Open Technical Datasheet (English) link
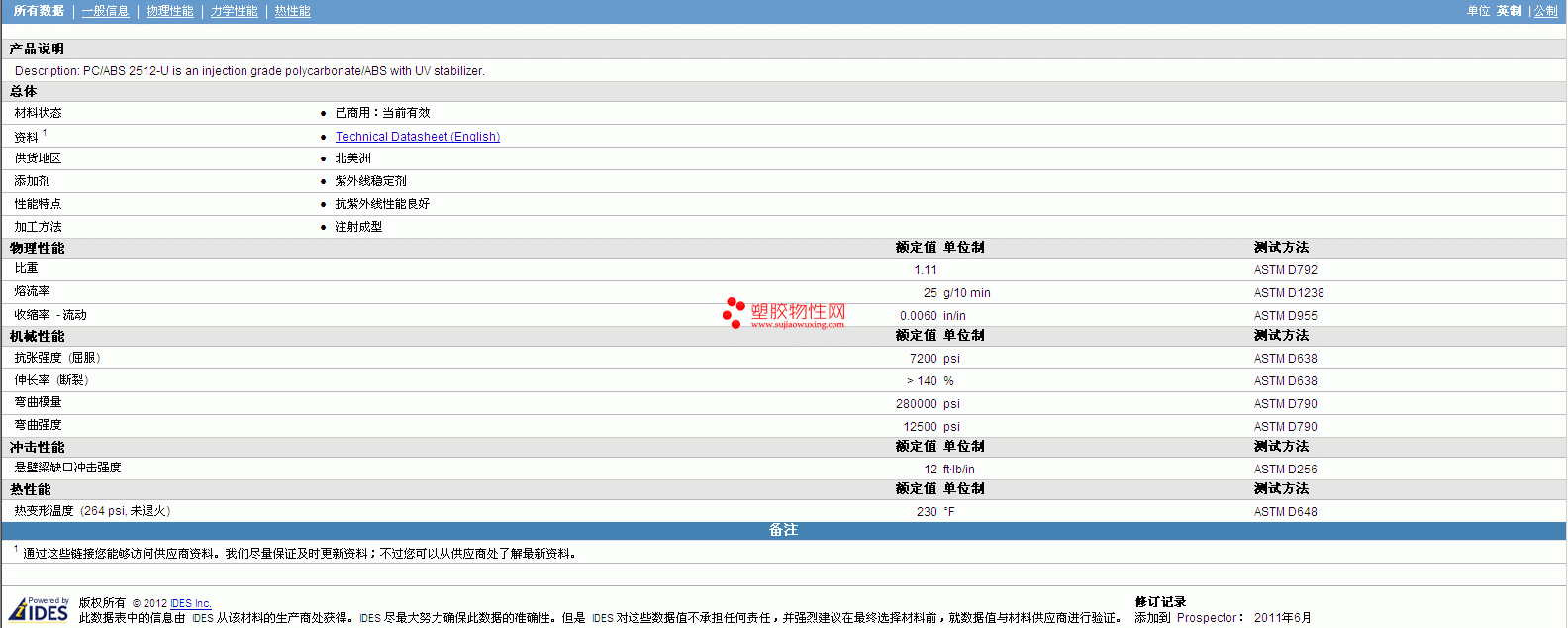Viewport: 1568px width, 628px height. click(x=417, y=137)
